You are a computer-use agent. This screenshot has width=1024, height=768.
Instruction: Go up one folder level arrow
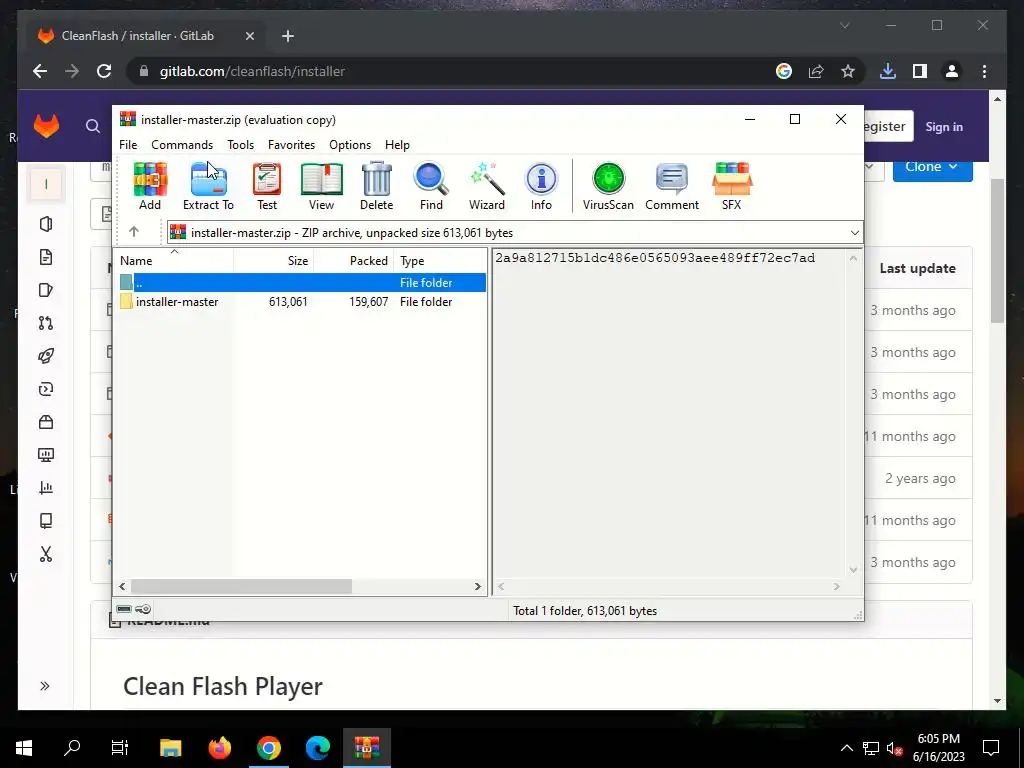pos(134,232)
